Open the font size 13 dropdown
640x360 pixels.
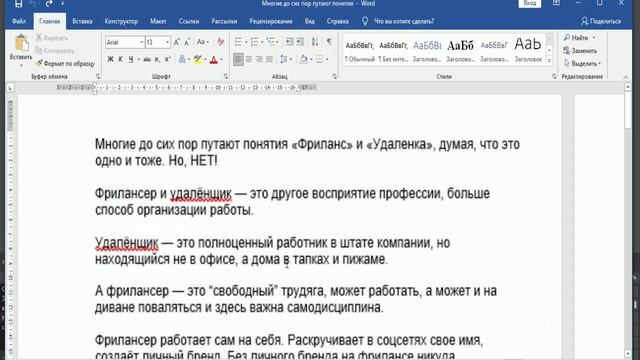(x=167, y=42)
